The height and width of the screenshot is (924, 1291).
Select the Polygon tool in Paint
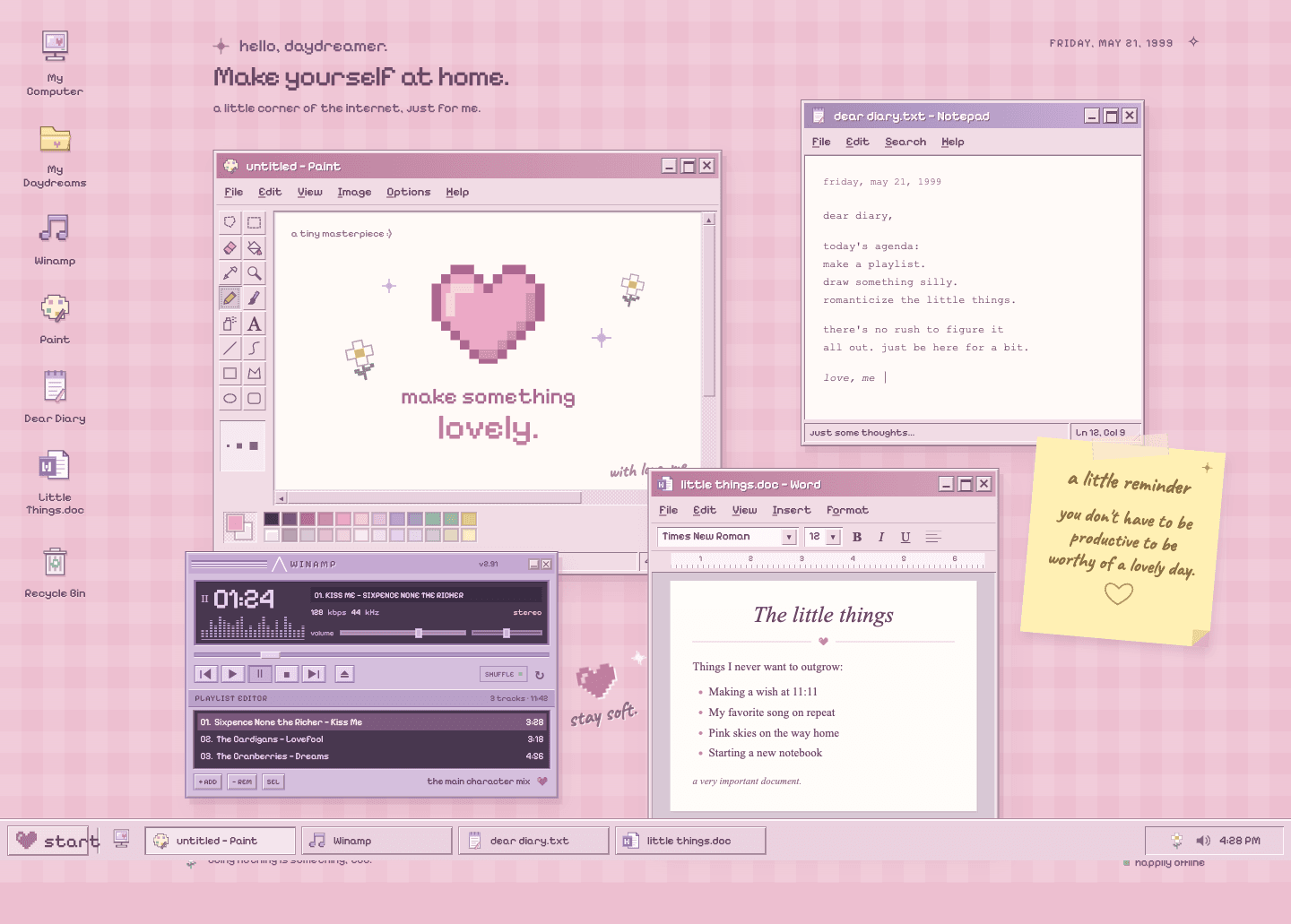pos(255,373)
